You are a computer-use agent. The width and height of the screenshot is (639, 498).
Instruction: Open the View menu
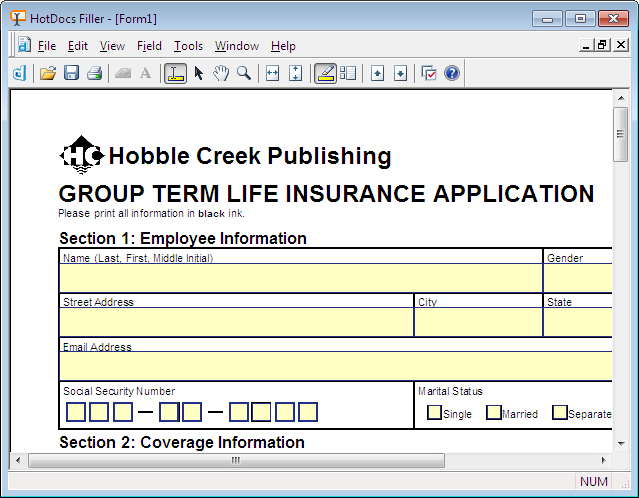tap(112, 46)
